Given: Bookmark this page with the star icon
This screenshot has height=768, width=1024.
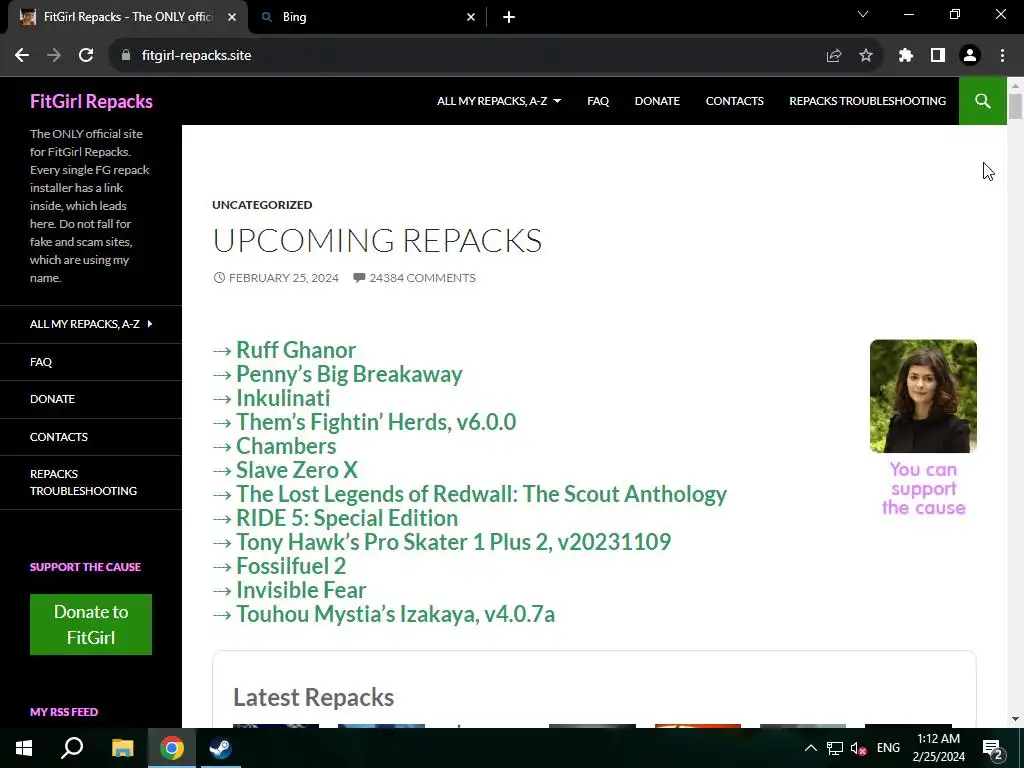Looking at the screenshot, I should click(866, 56).
